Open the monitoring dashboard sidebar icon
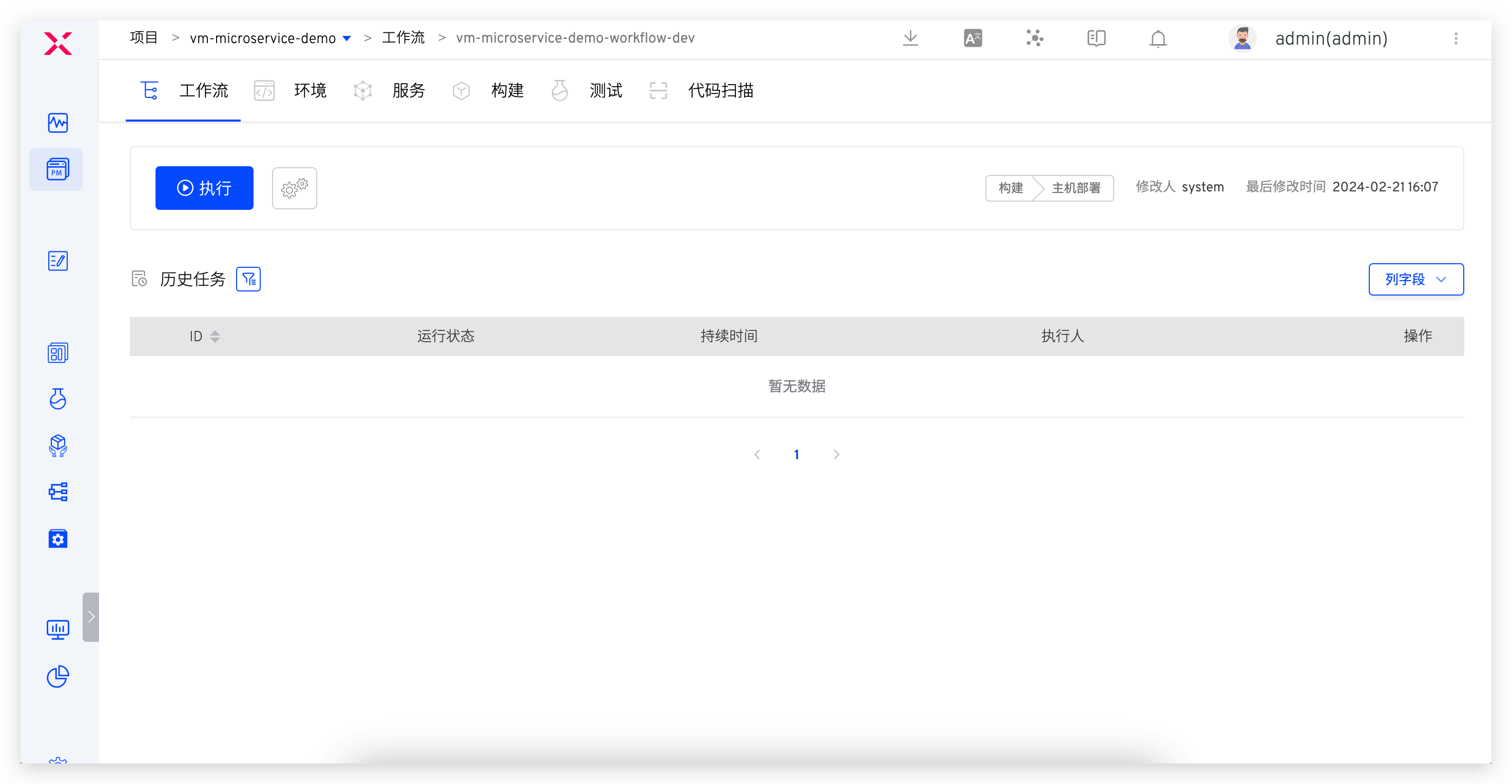This screenshot has width=1512, height=784. 57,123
